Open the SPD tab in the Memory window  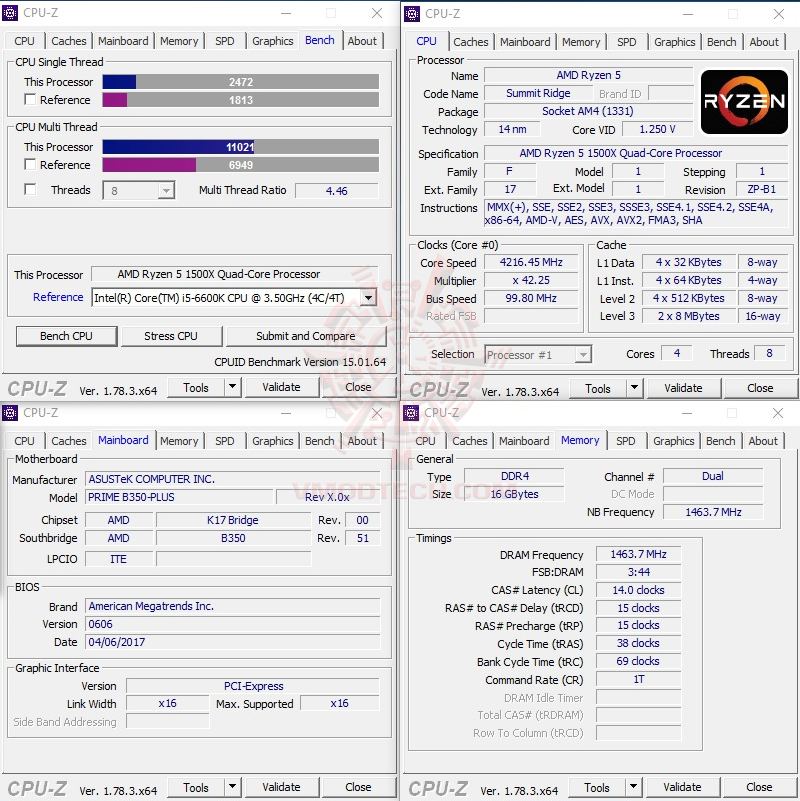[x=626, y=440]
